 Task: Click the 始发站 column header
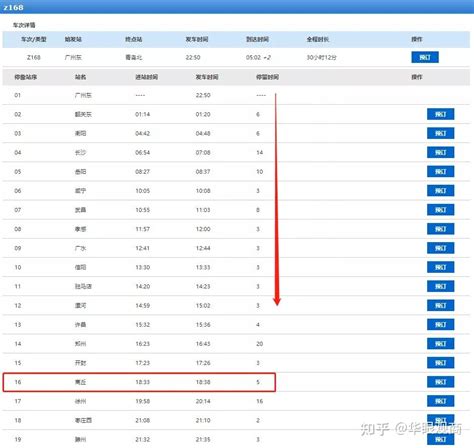[x=73, y=39]
